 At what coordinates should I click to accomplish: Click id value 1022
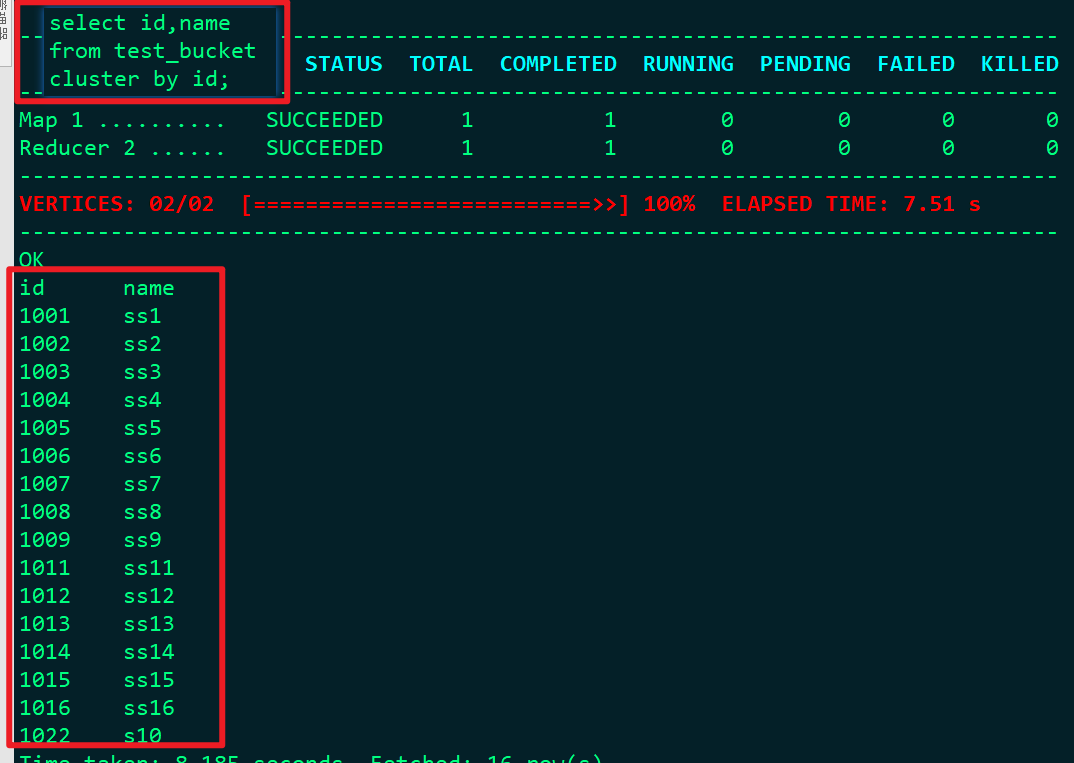(x=45, y=736)
